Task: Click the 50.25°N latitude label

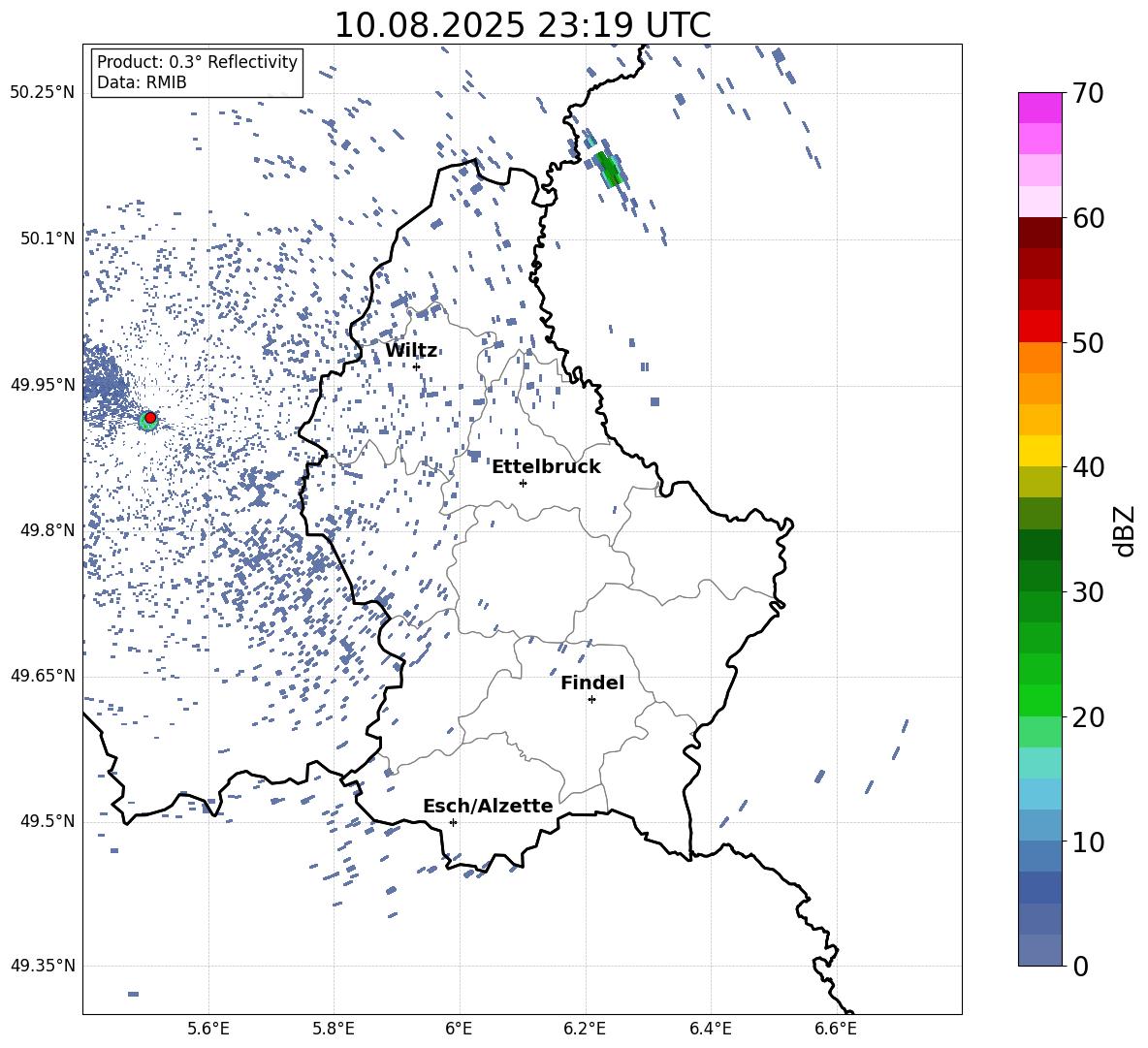Action: [43, 93]
